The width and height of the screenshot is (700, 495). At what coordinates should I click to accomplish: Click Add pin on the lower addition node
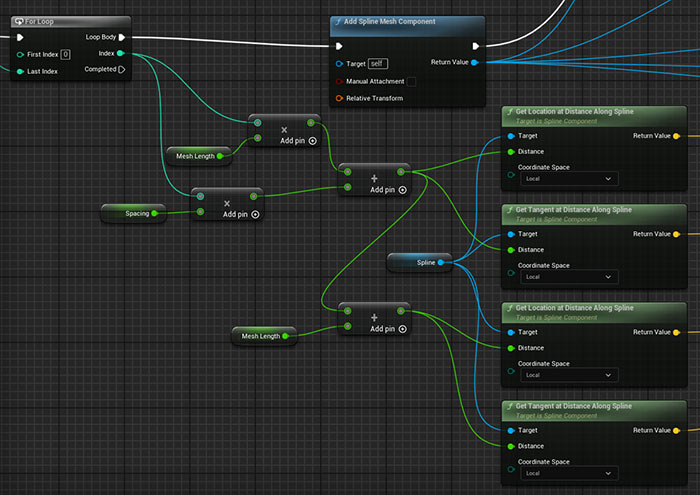click(388, 329)
